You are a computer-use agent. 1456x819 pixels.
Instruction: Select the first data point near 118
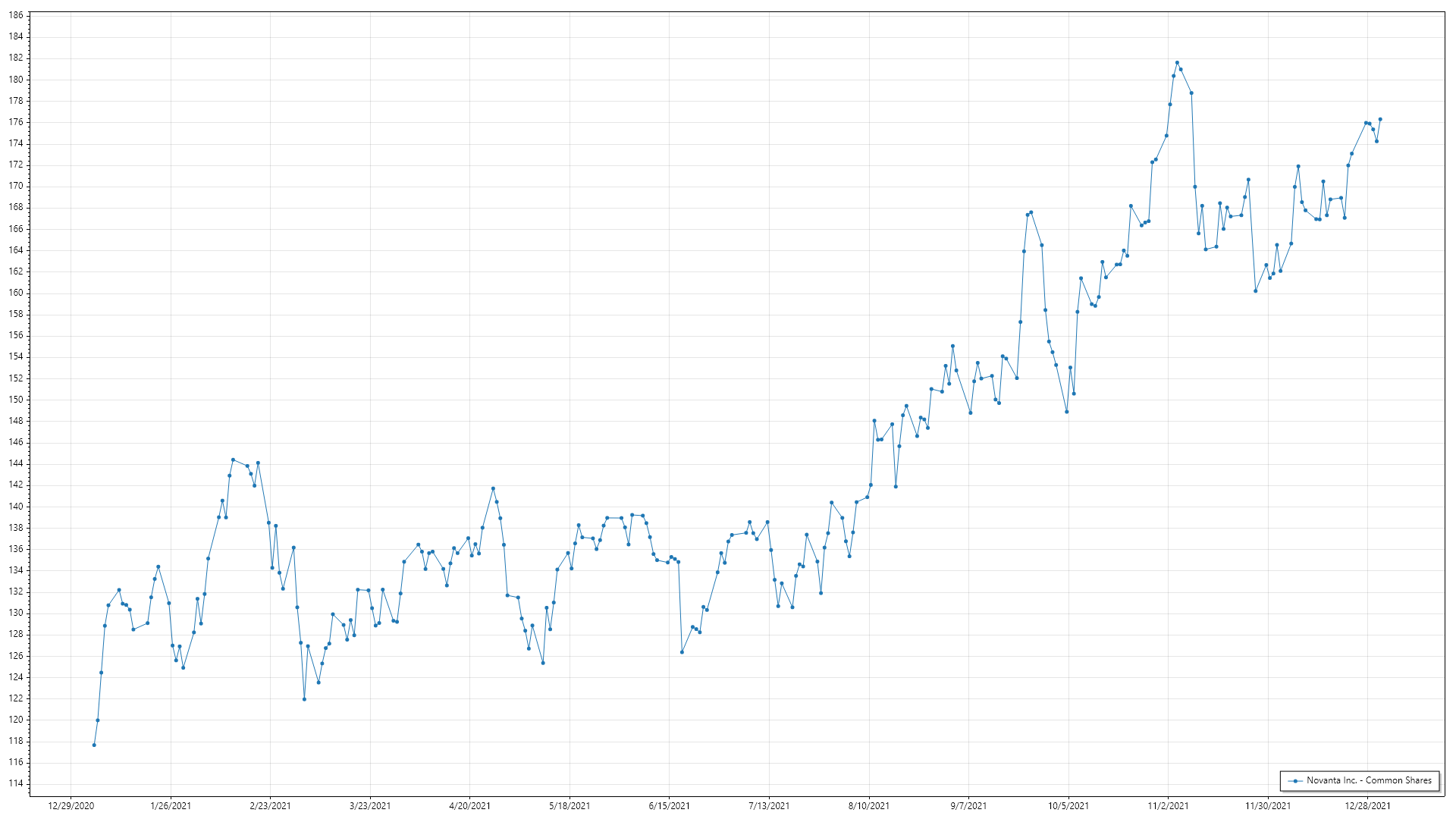[94, 745]
